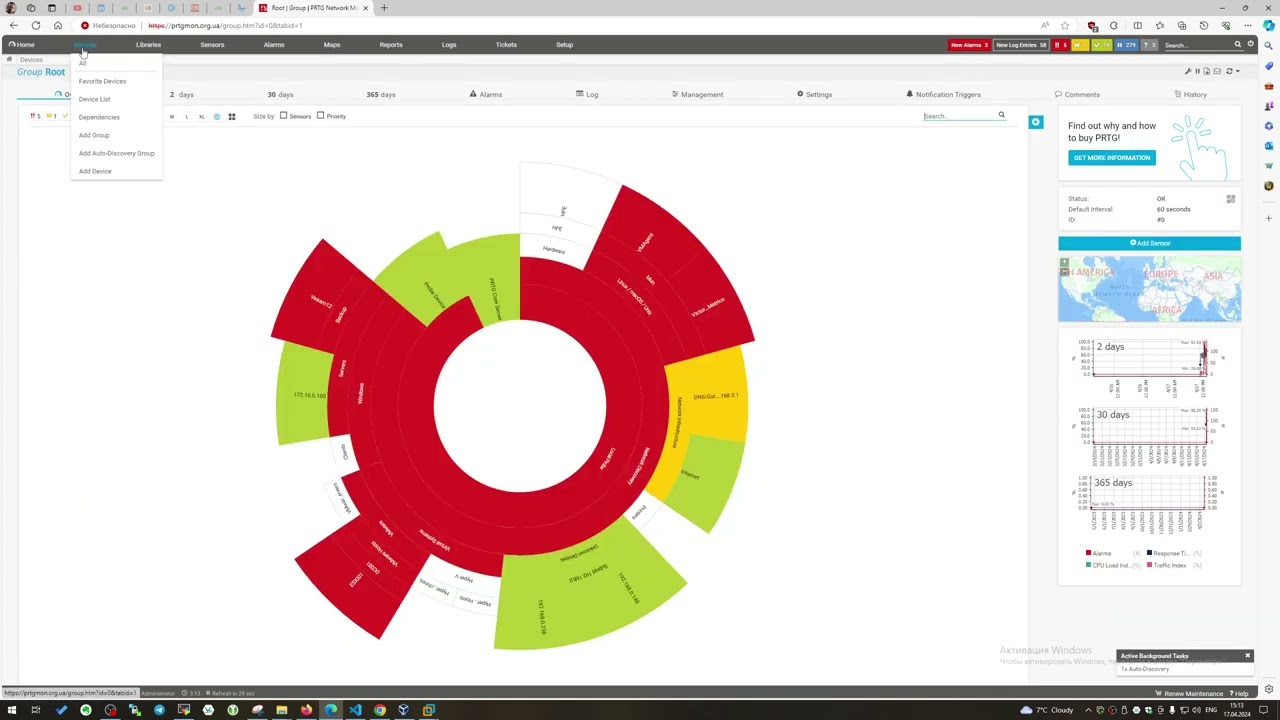
Task: Click Get More Information button
Action: (1112, 158)
